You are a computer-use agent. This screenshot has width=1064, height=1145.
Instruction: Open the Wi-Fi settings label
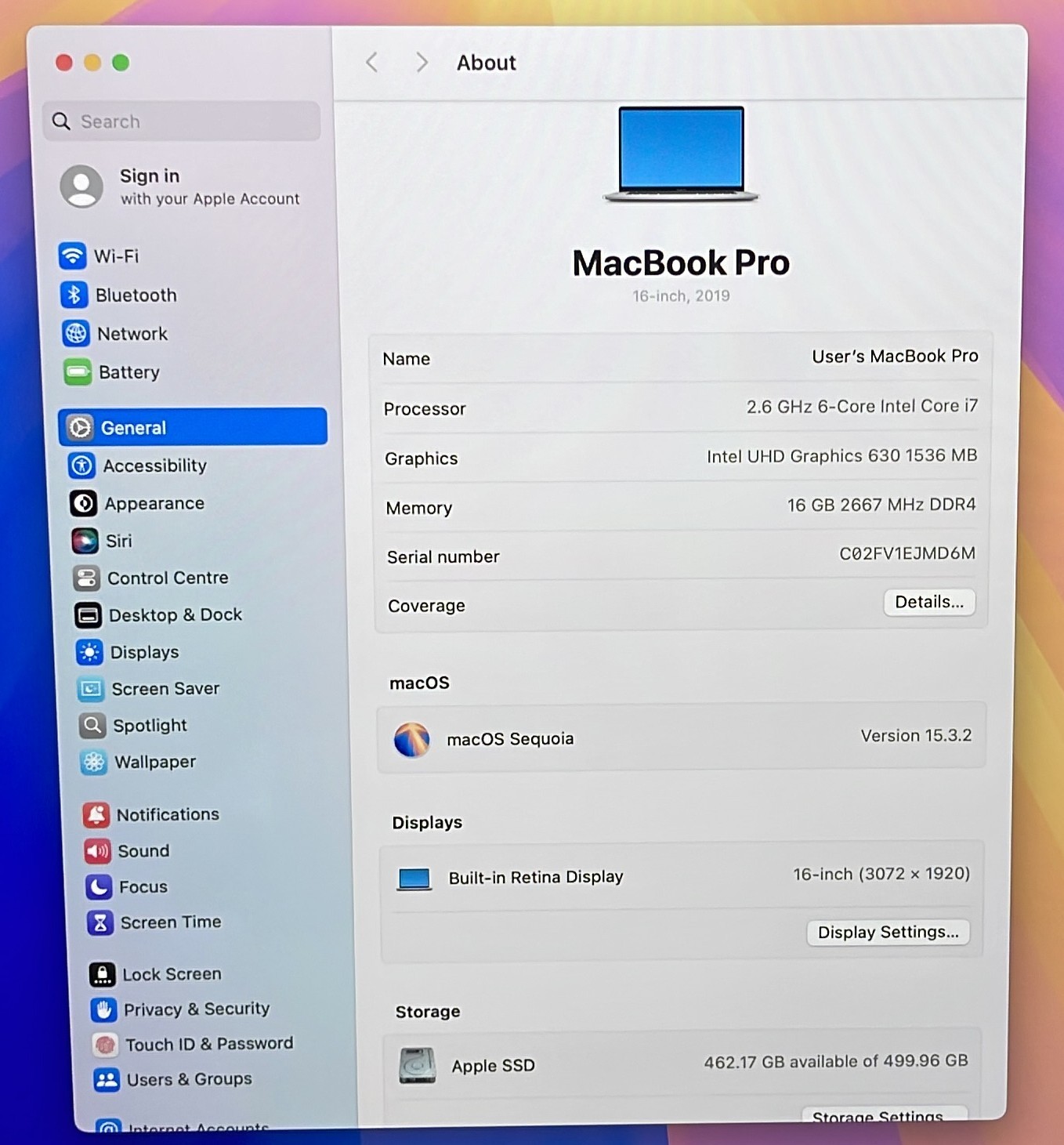point(117,256)
